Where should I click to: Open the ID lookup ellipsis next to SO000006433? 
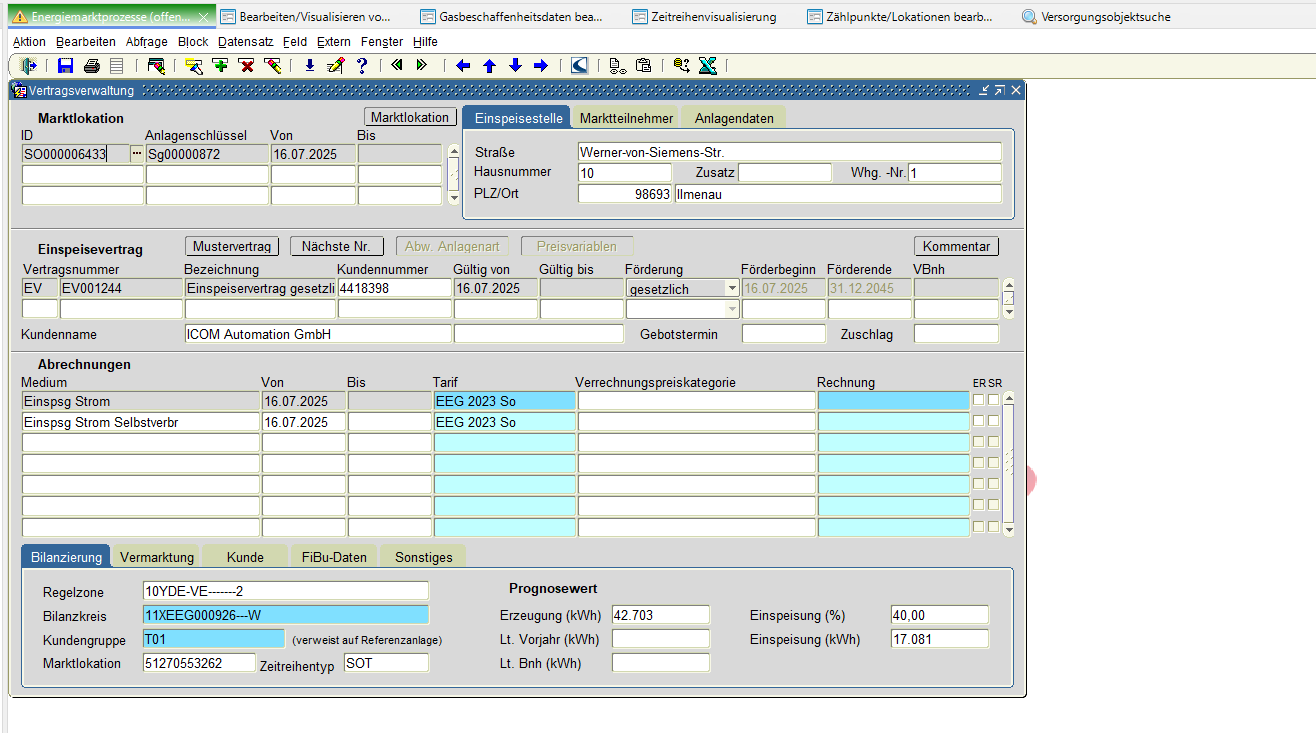[137, 154]
